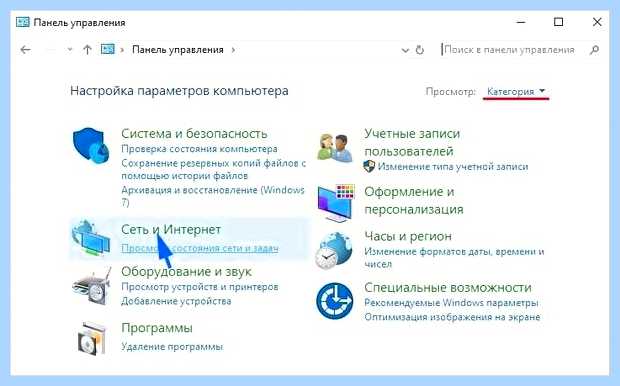Click the Network and Internet monitors icon
The height and width of the screenshot is (386, 620).
pos(91,238)
